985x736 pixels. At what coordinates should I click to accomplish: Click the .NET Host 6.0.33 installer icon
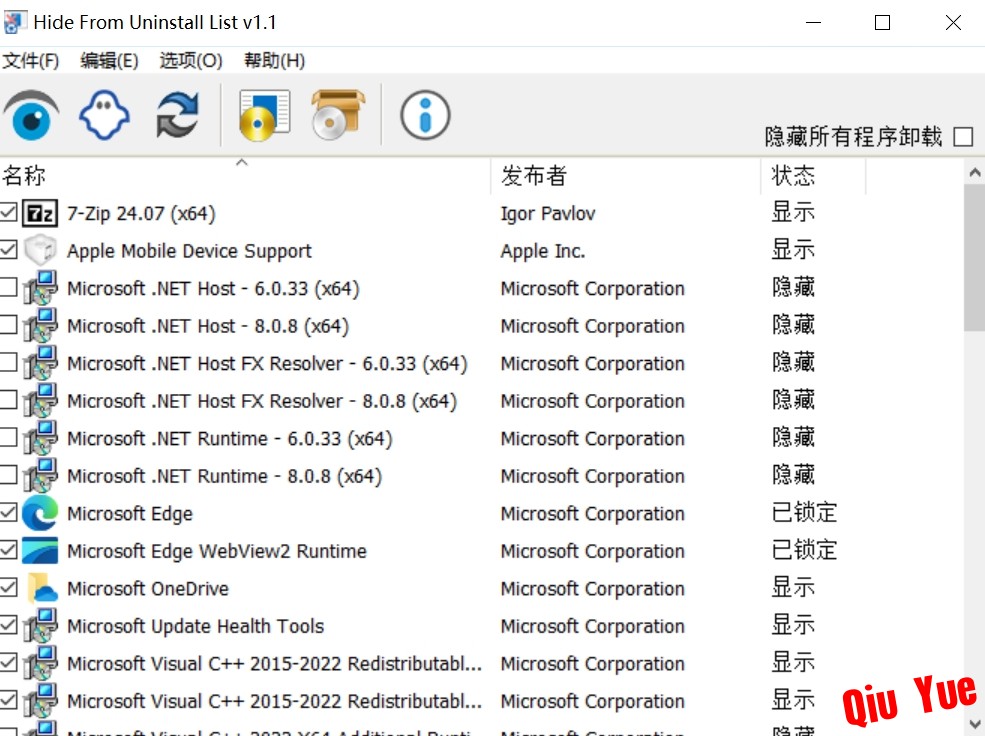[40, 288]
